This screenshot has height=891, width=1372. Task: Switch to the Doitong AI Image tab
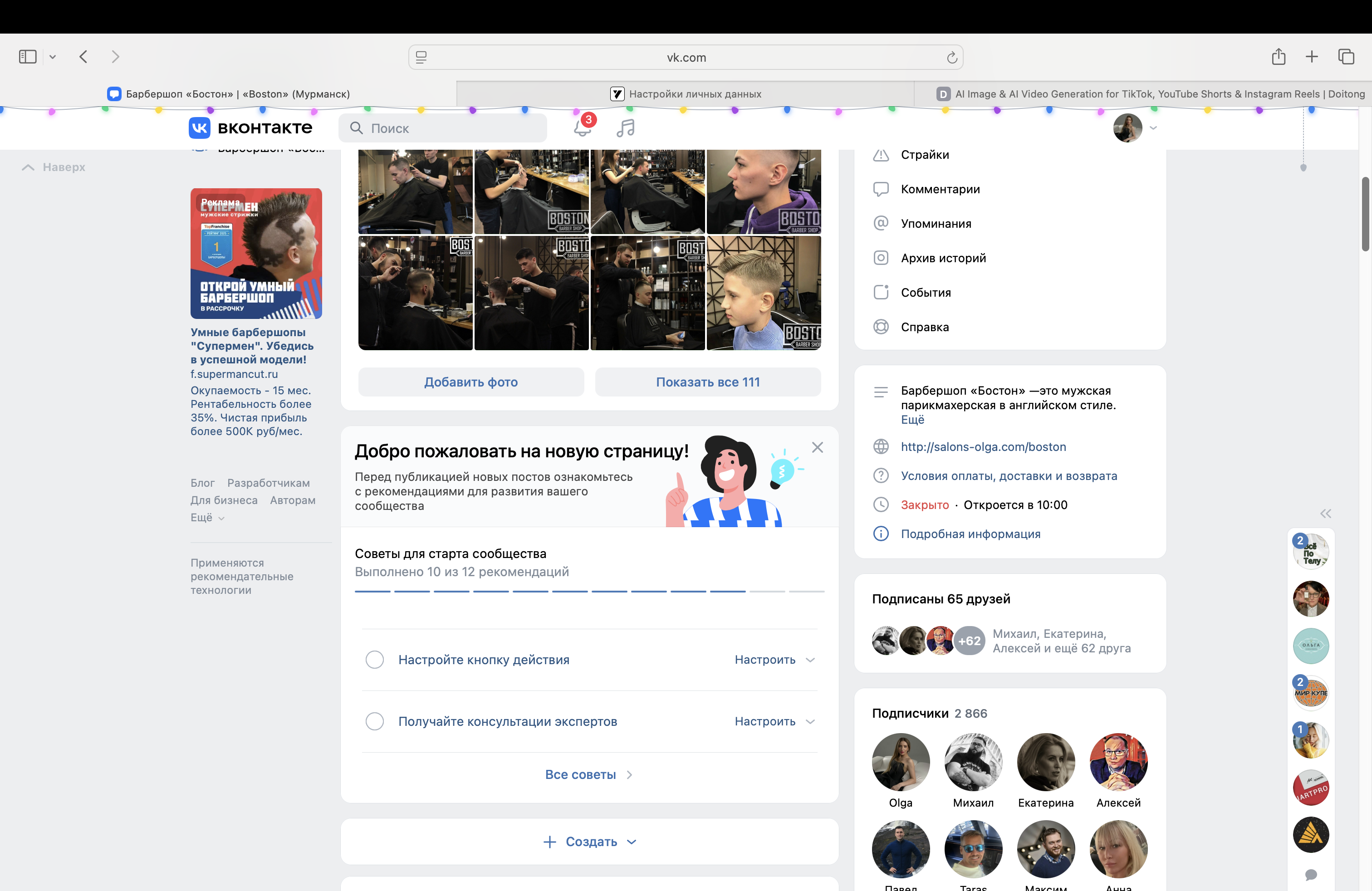point(1143,94)
